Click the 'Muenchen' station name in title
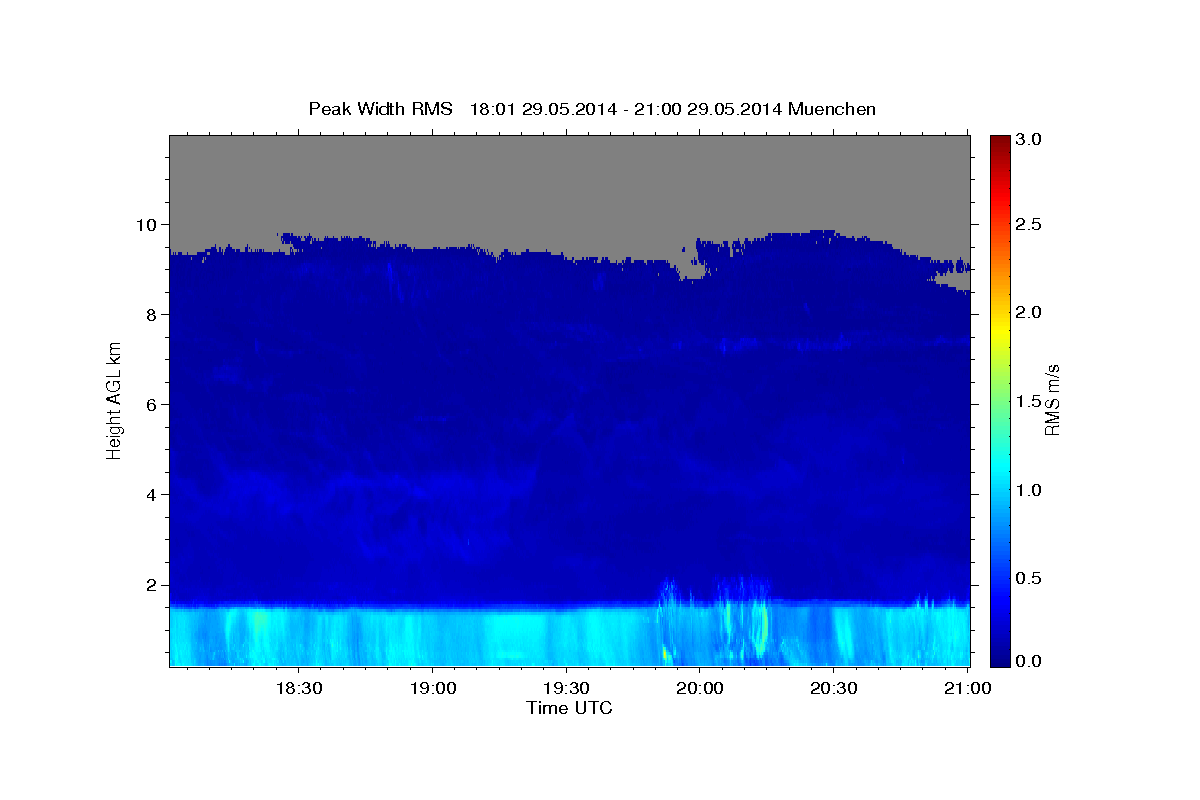Viewport: 1200px width, 800px height. (832, 109)
